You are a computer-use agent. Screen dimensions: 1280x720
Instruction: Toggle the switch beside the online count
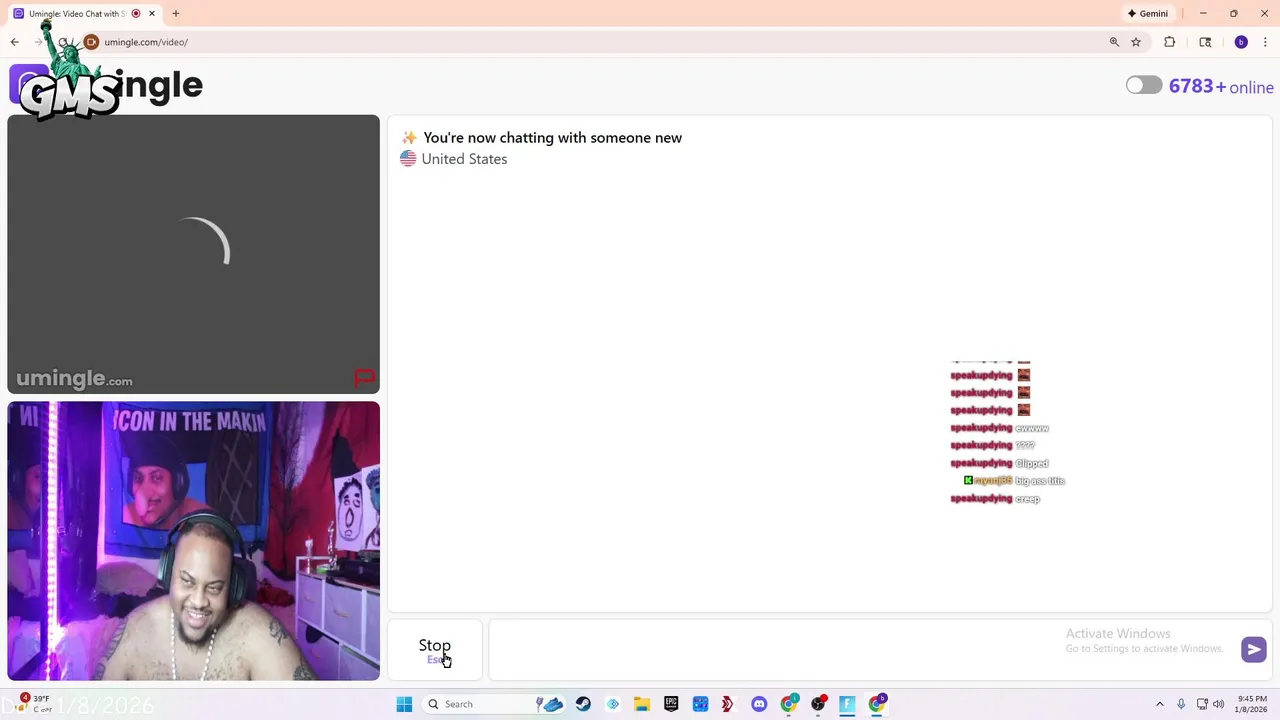1144,86
